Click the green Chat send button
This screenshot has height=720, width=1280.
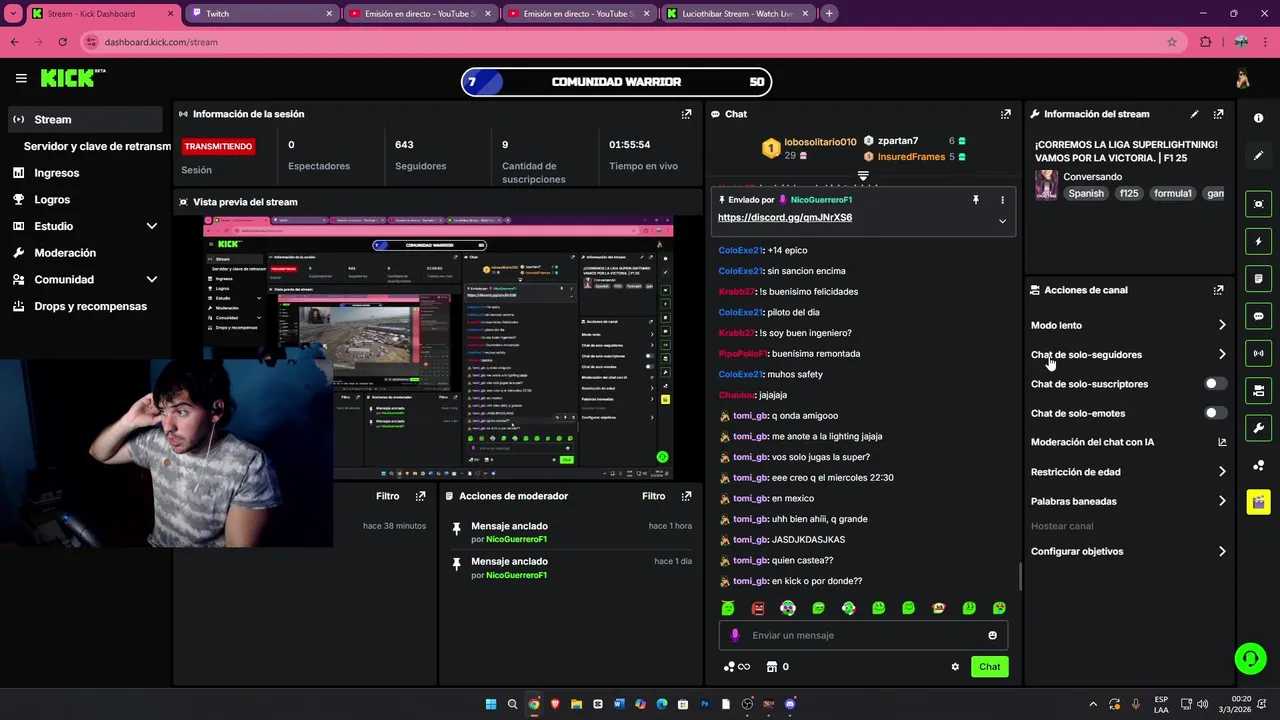point(989,667)
